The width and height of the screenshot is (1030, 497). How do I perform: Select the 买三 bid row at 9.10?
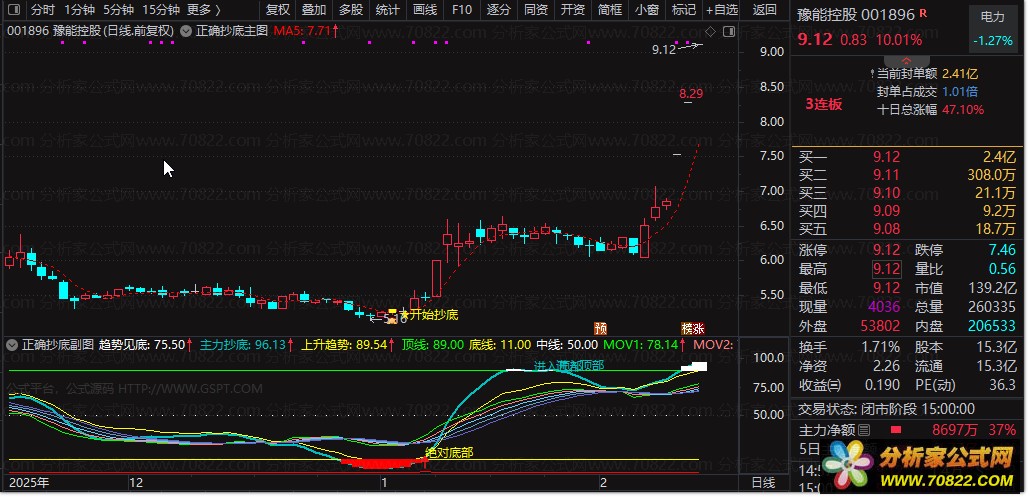907,193
